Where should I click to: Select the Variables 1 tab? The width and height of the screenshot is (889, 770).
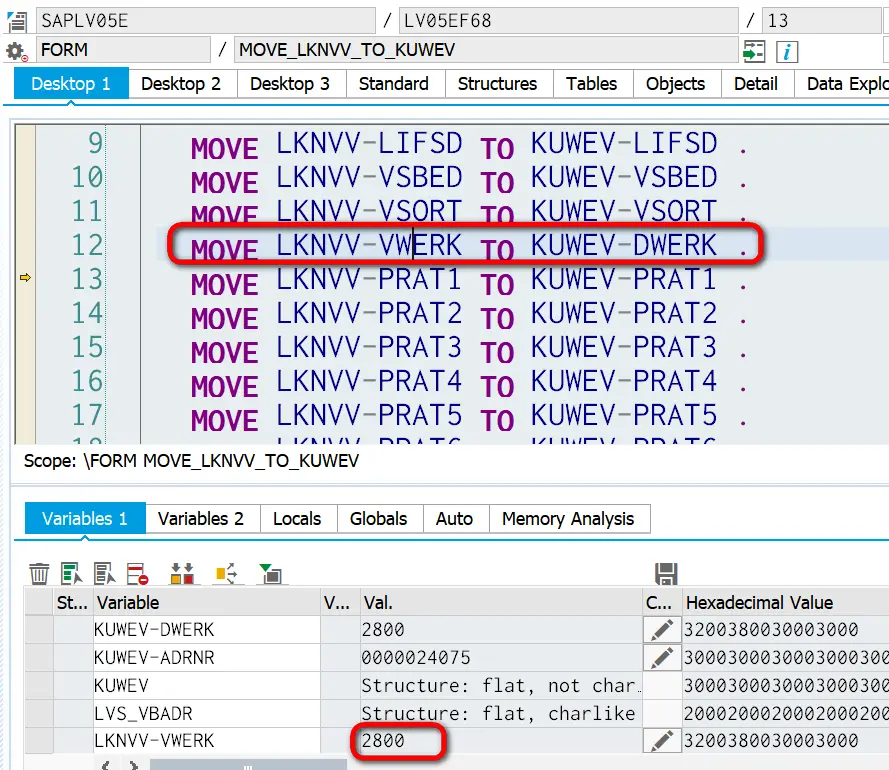pyautogui.click(x=85, y=518)
